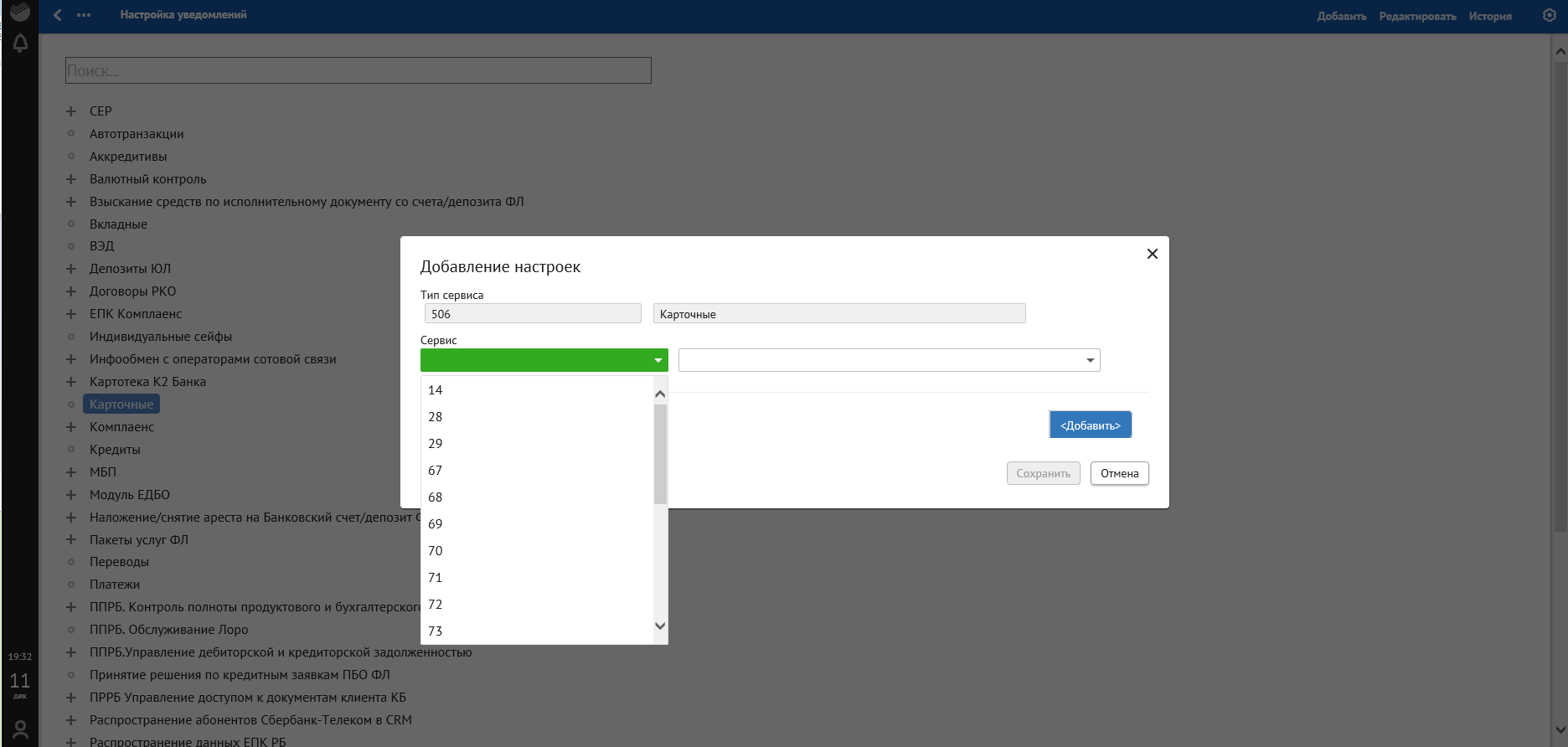Open the settings gear icon
1568x747 pixels.
(1549, 15)
